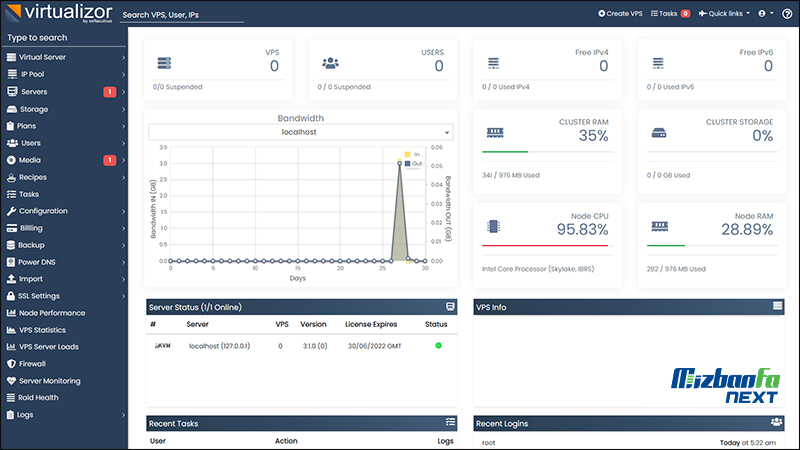Open the user account dropdown menu

click(x=764, y=14)
